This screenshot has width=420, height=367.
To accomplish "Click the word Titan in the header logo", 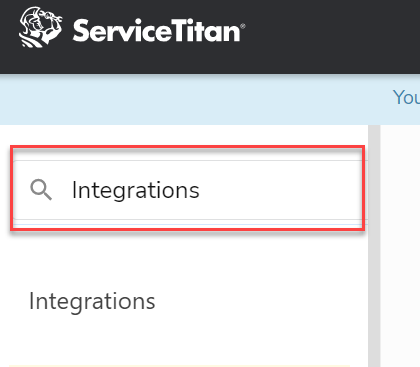I will click(206, 31).
